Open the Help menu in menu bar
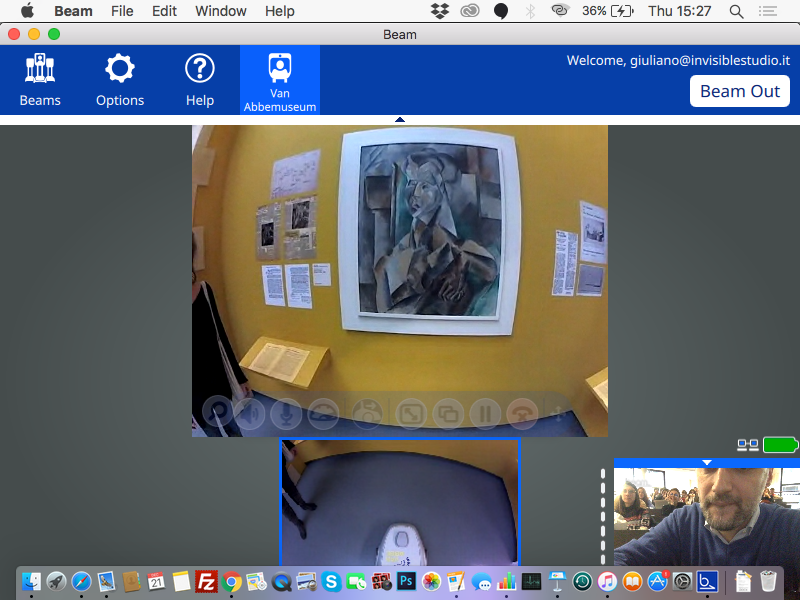The image size is (800, 600). 280,11
